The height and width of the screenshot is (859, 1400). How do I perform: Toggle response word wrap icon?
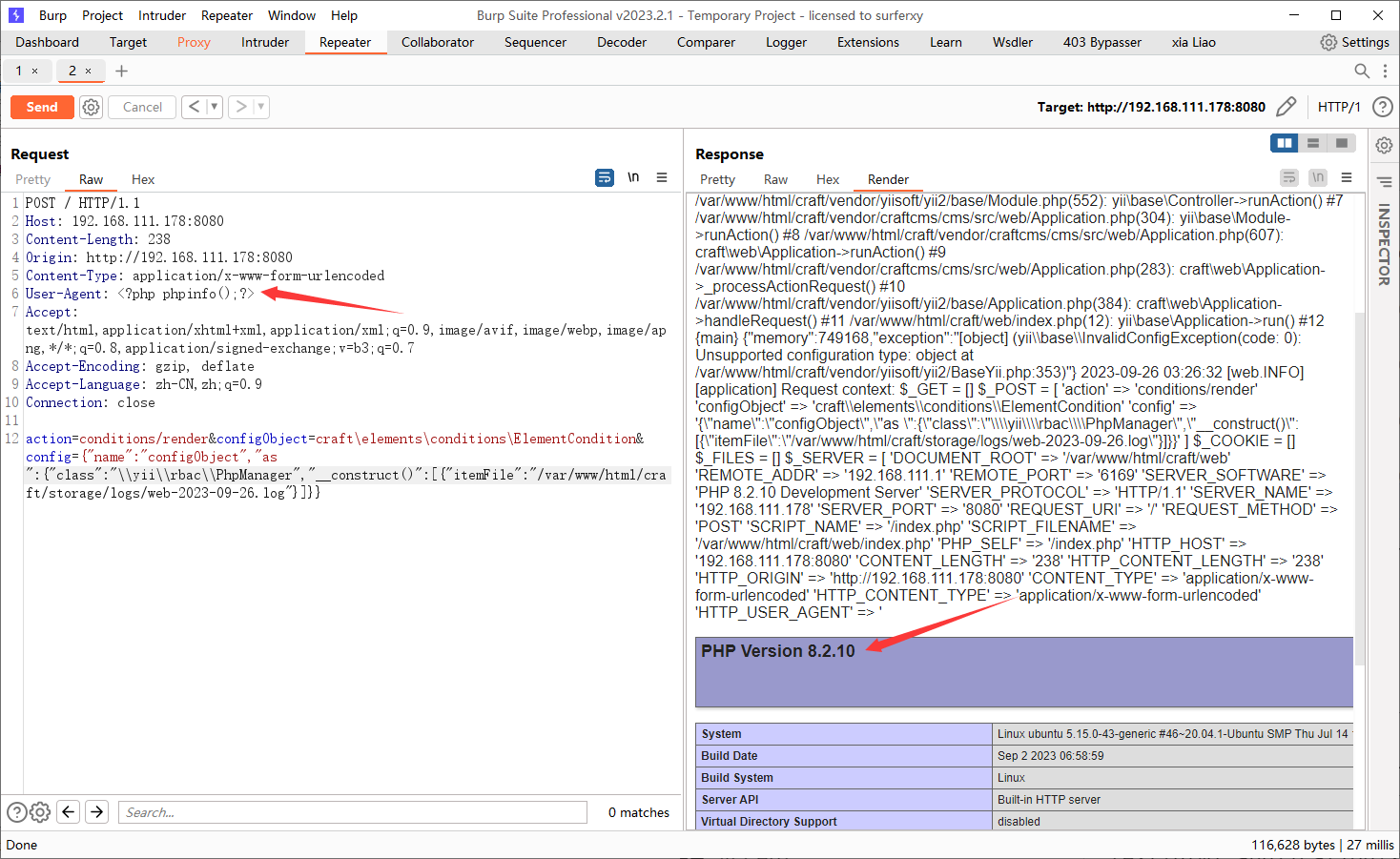point(1289,177)
